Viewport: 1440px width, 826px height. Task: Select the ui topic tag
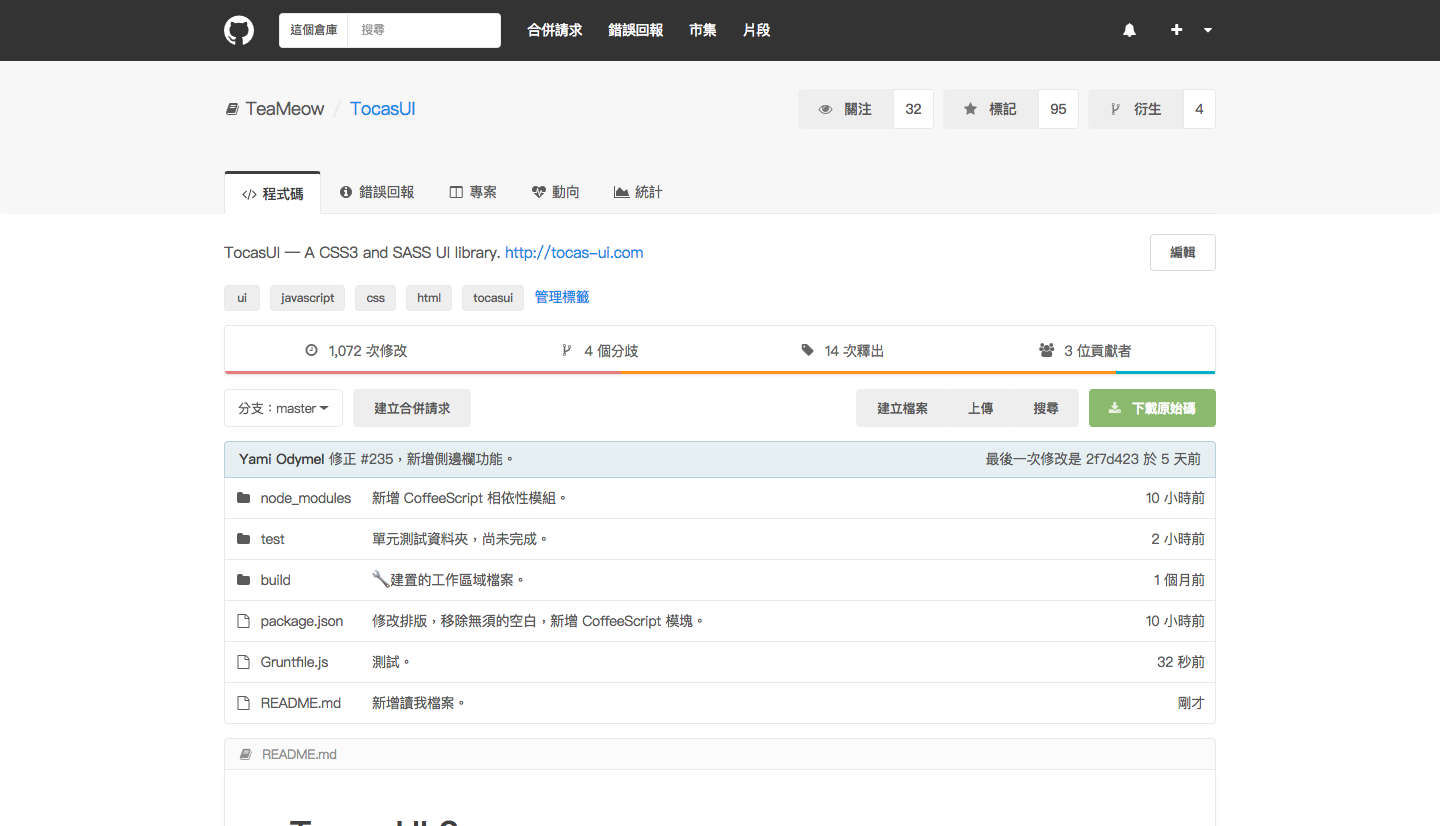(x=242, y=298)
